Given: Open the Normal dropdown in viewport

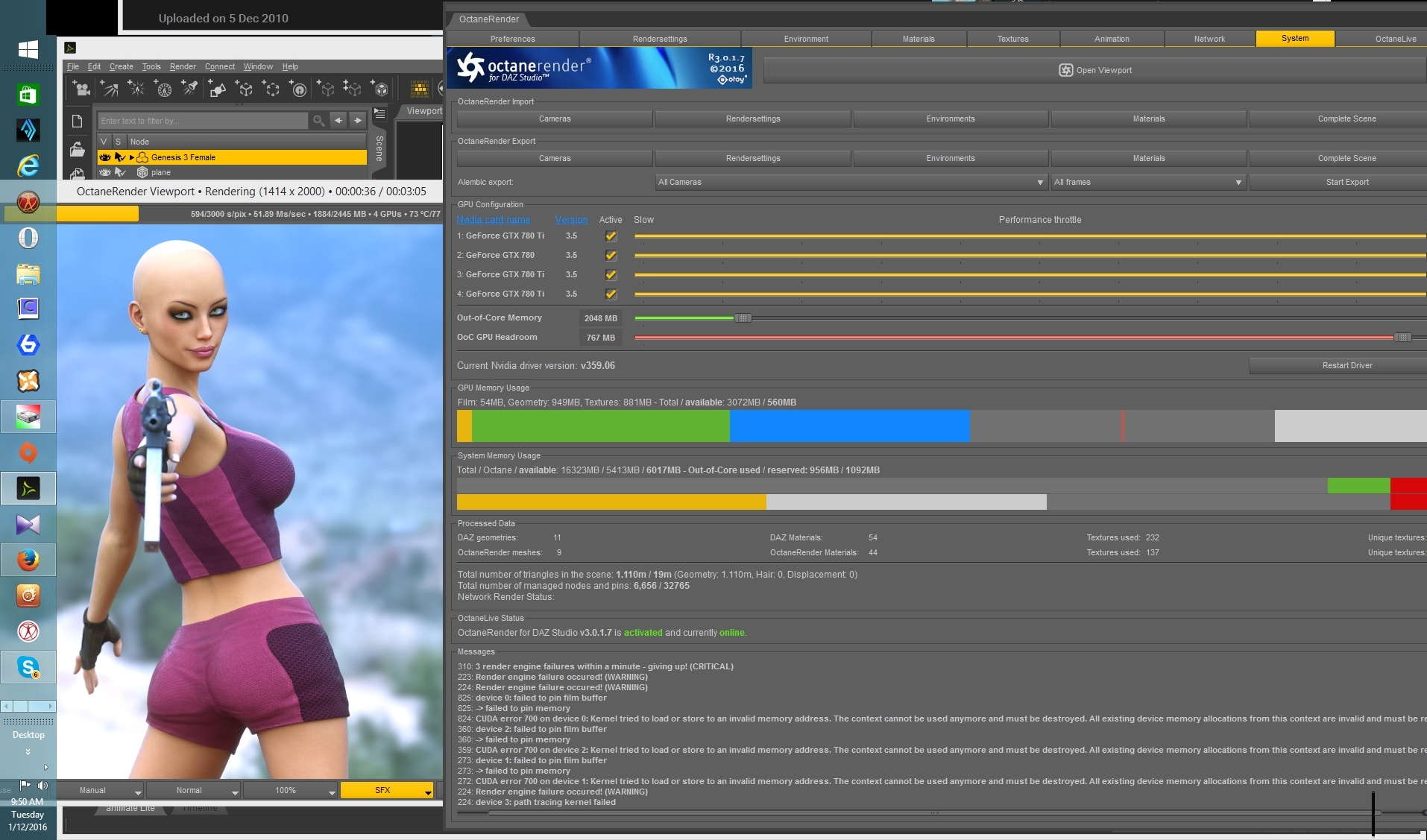Looking at the screenshot, I should (x=193, y=790).
